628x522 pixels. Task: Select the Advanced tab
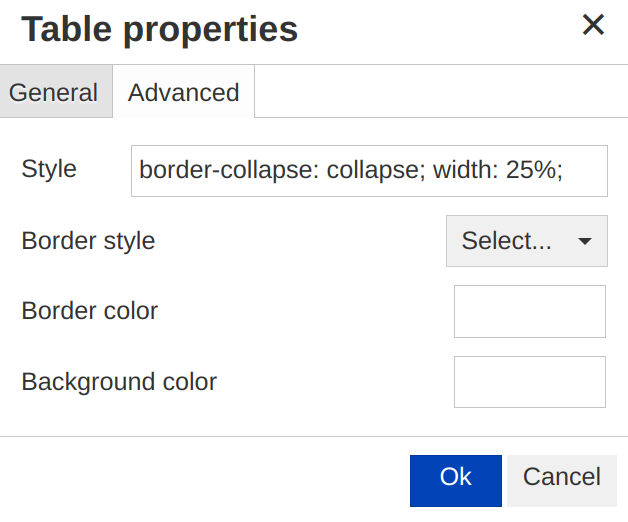[x=184, y=93]
